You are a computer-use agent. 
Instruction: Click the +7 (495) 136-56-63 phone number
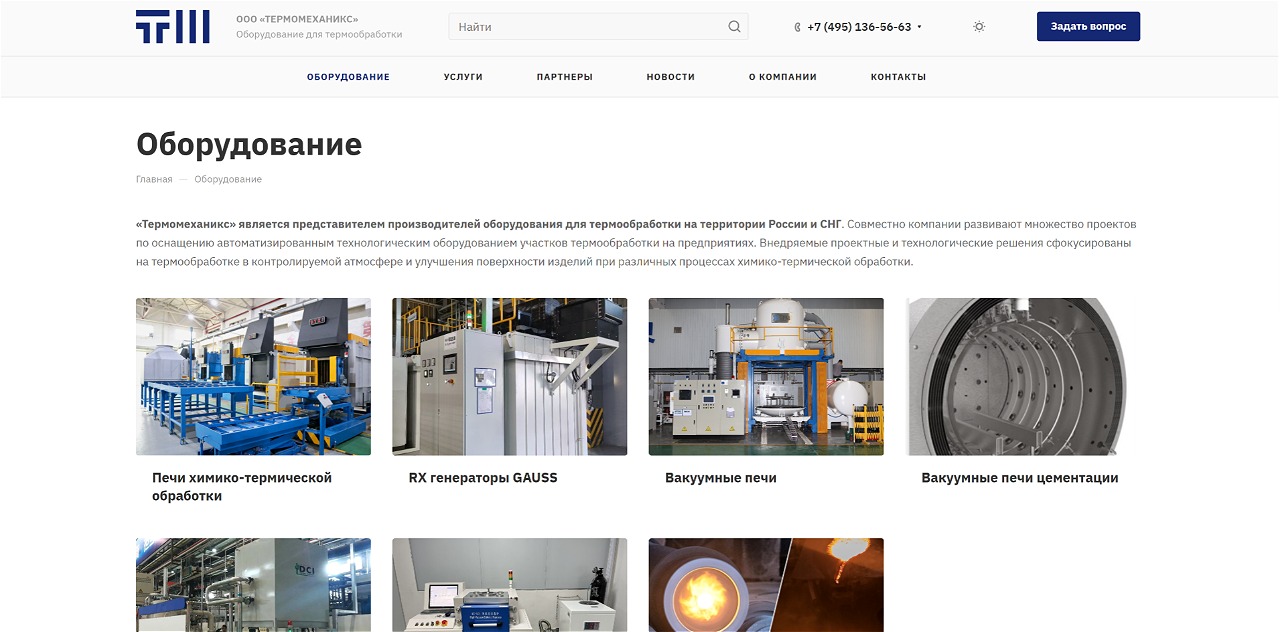(x=859, y=27)
